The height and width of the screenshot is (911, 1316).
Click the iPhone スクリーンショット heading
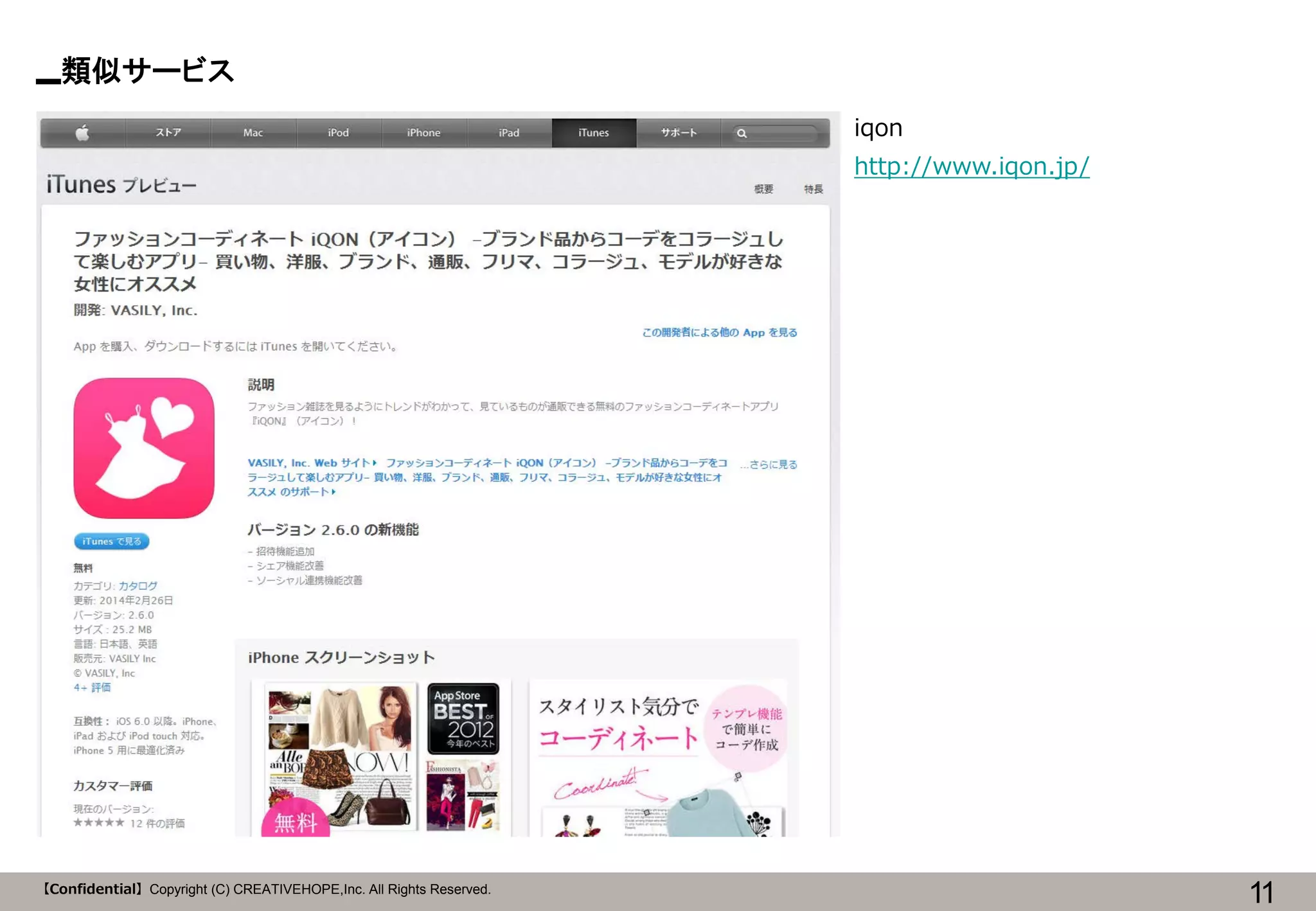pos(342,657)
